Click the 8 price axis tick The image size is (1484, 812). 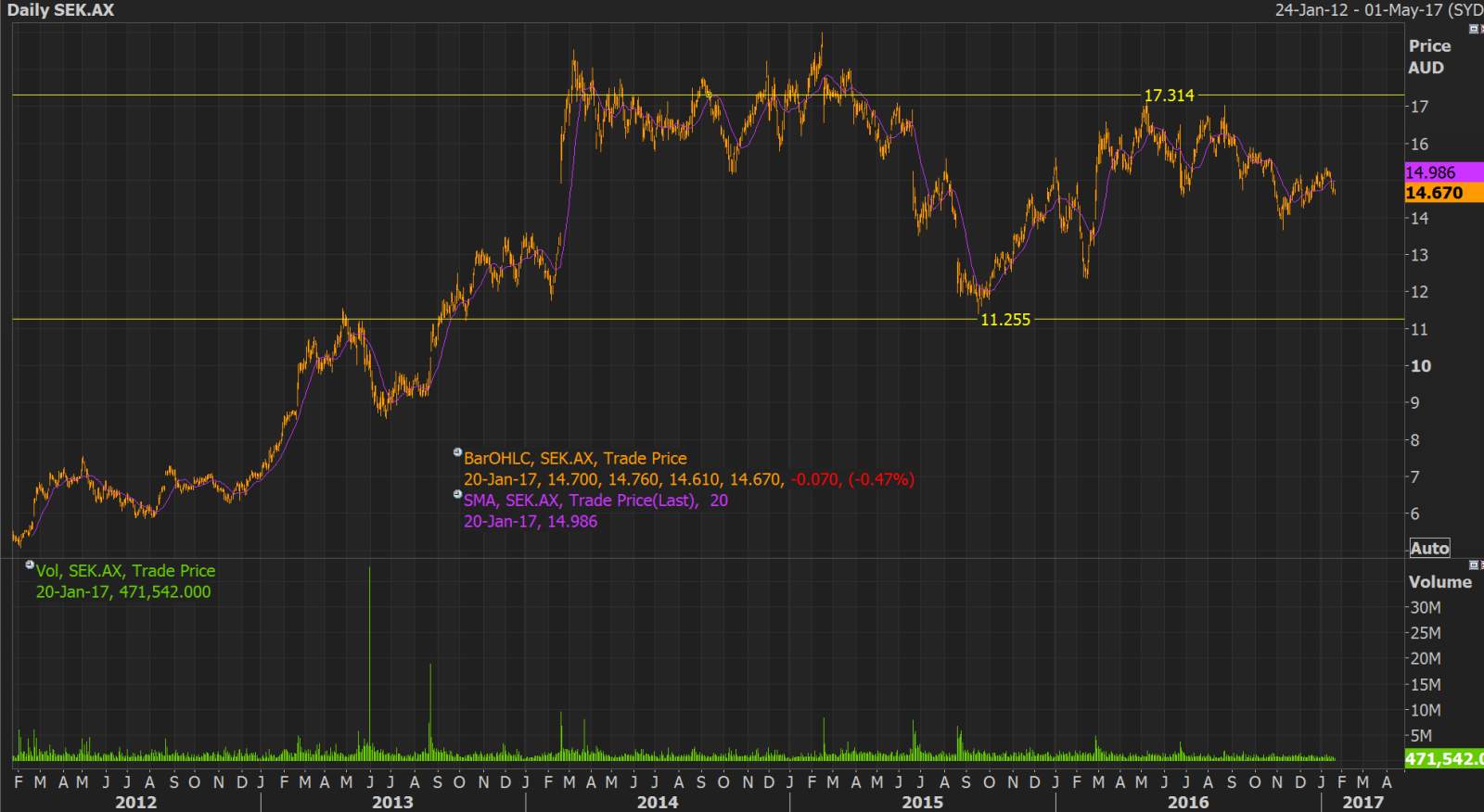pos(1414,440)
